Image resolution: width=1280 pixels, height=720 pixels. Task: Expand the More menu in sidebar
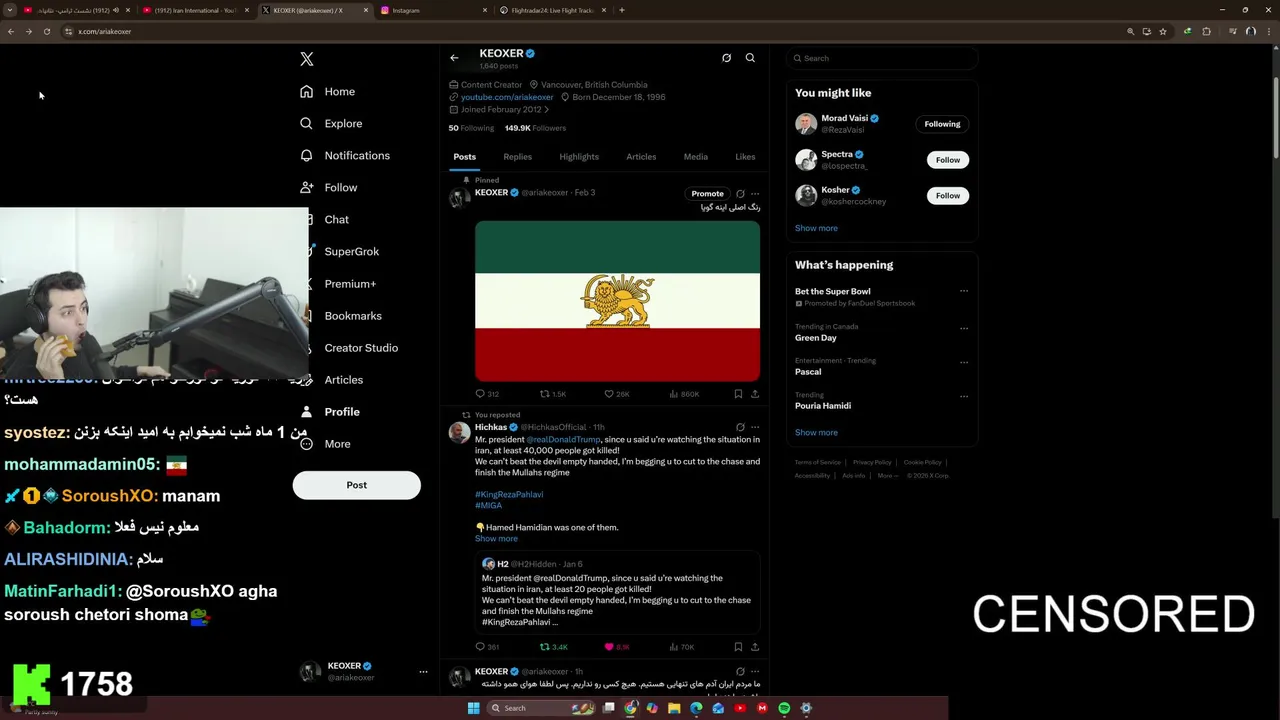coord(326,444)
